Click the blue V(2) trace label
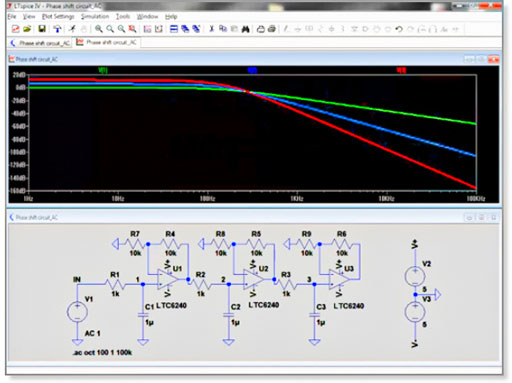This screenshot has height=383, width=512. (x=252, y=70)
